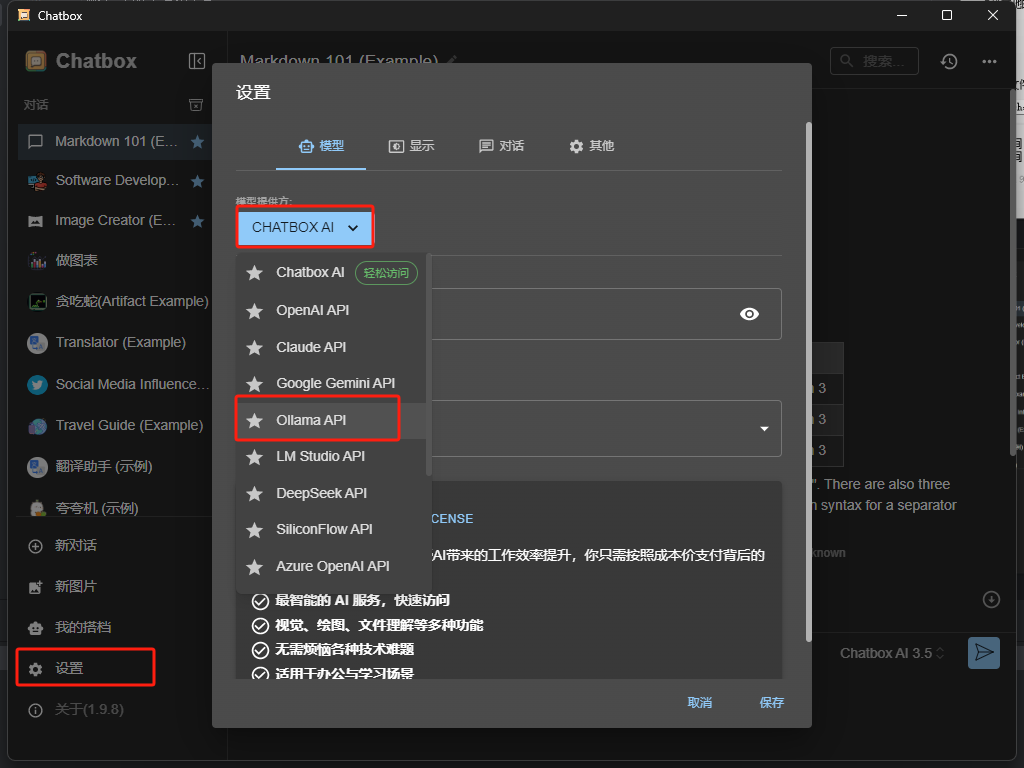Click the settings dialog vertical scrollbar
Viewport: 1024px width, 768px height.
(x=807, y=380)
